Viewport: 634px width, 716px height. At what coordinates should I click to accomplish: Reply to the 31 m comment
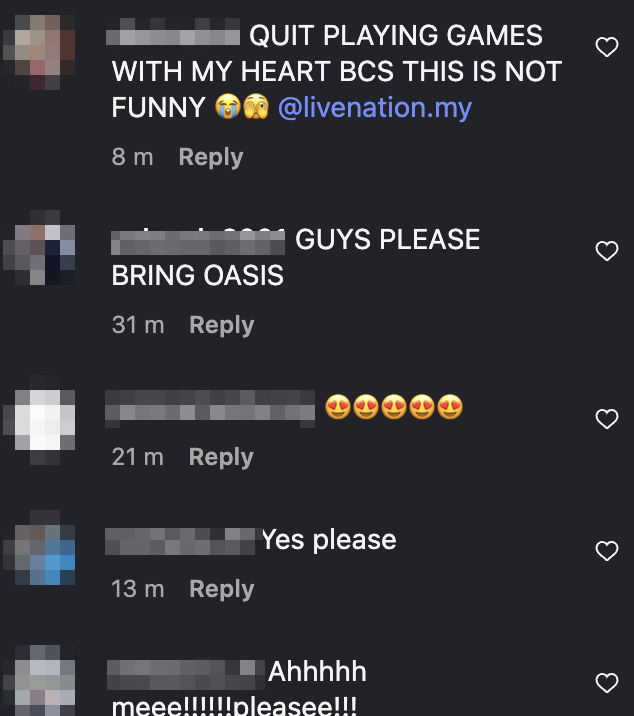coord(222,326)
